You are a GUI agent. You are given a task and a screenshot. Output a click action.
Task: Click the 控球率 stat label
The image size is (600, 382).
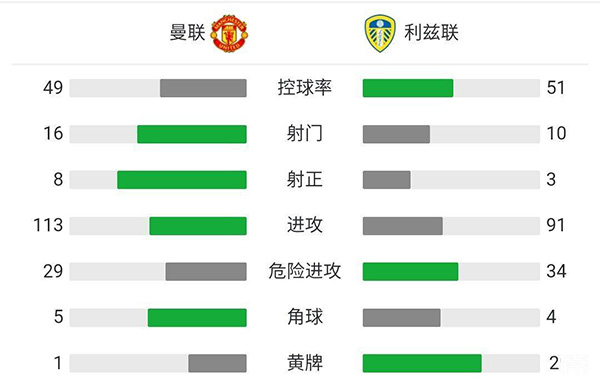(305, 88)
